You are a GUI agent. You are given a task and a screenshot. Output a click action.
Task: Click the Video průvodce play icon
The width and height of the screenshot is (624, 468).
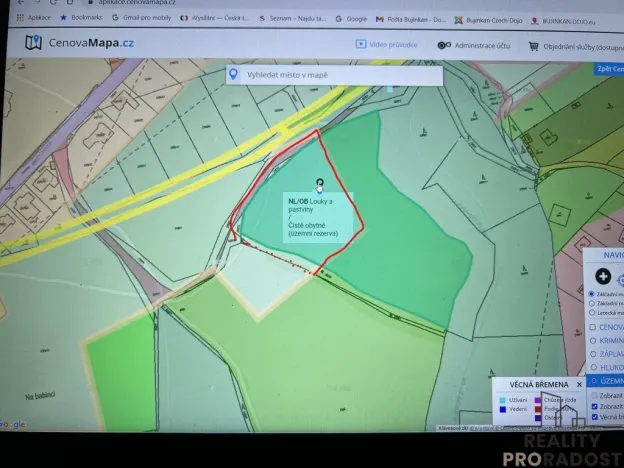[x=361, y=44]
